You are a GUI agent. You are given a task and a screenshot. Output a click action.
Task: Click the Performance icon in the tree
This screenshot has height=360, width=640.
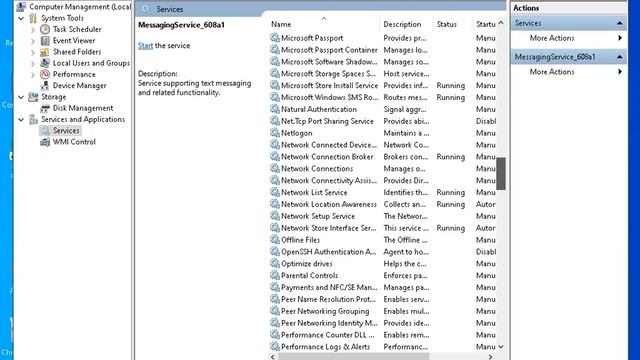45,74
